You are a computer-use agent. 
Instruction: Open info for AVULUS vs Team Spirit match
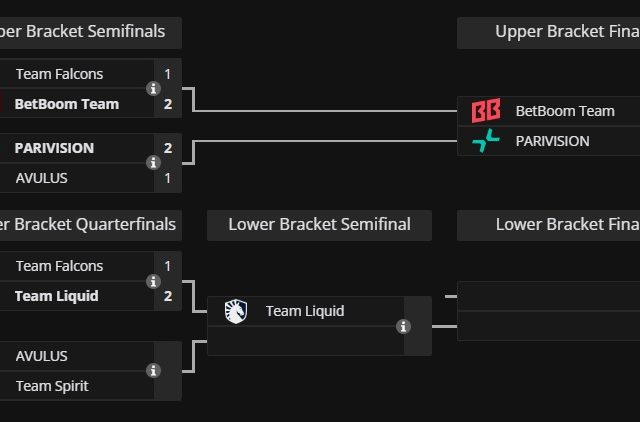pos(153,370)
